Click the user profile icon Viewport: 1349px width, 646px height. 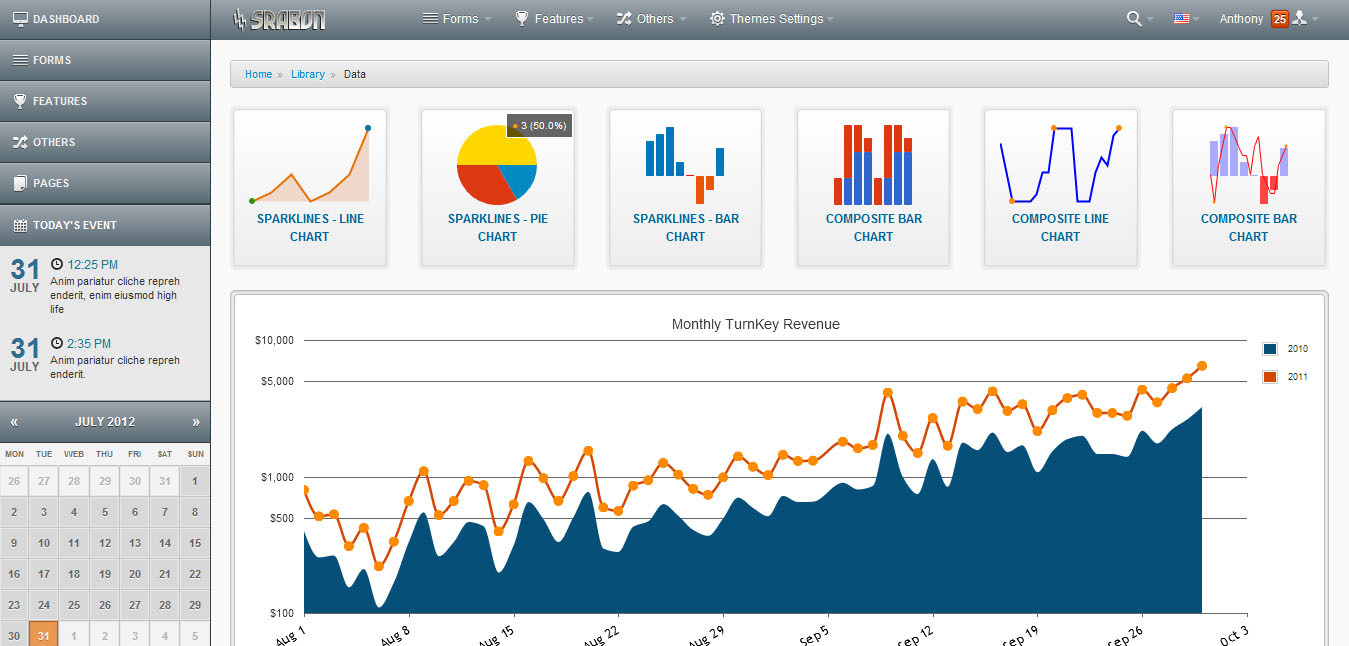pos(1299,19)
